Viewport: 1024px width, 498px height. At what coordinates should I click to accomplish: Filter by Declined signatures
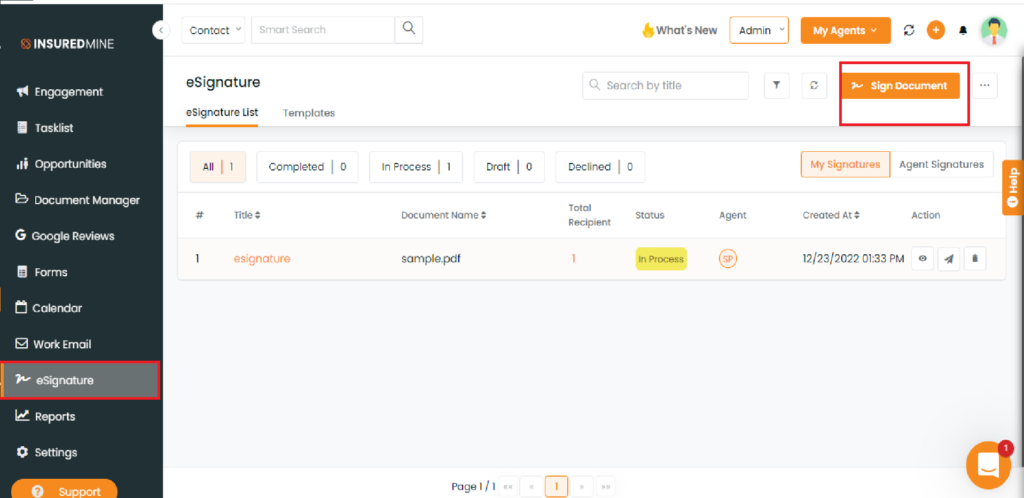(600, 167)
